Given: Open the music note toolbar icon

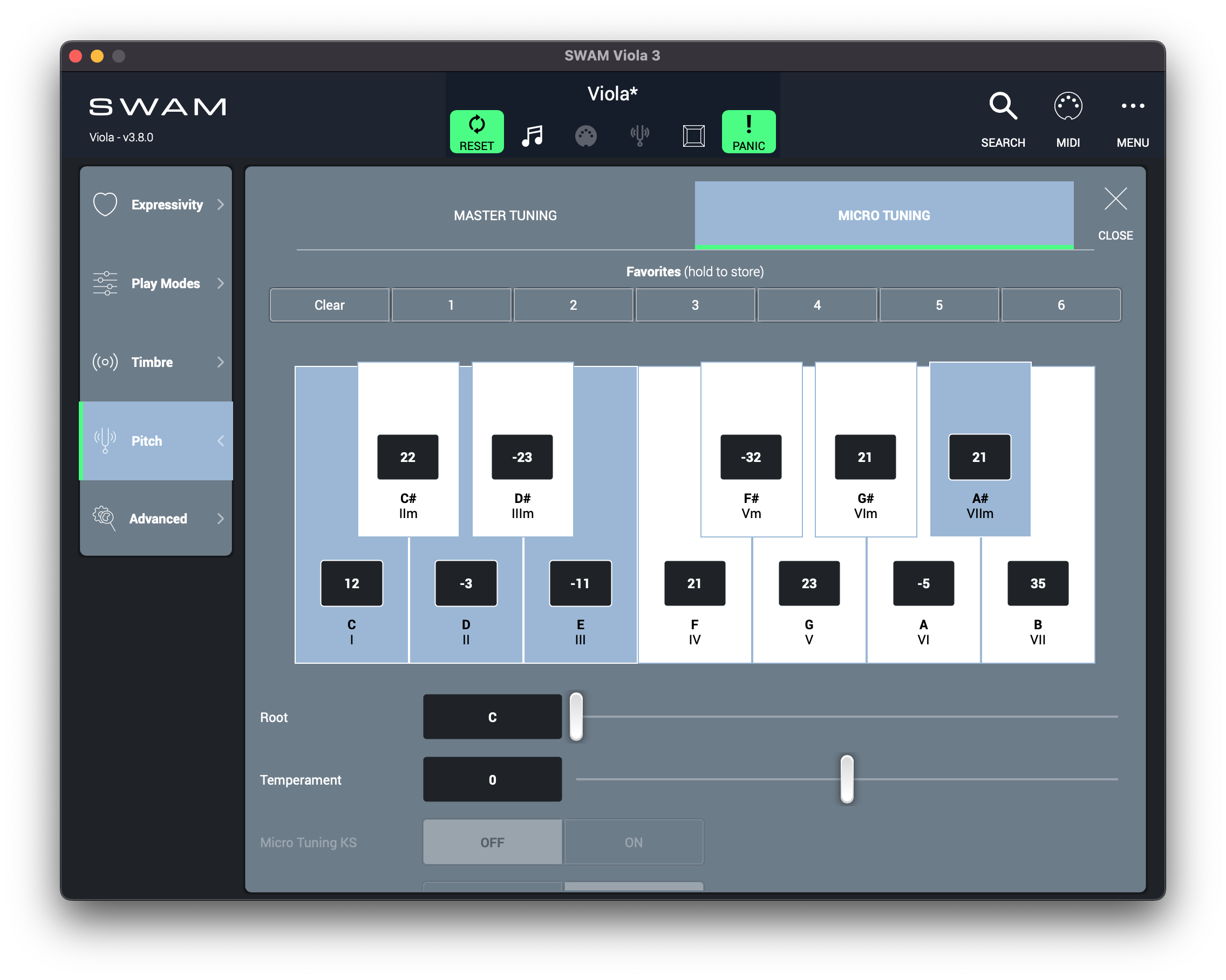Looking at the screenshot, I should (532, 136).
